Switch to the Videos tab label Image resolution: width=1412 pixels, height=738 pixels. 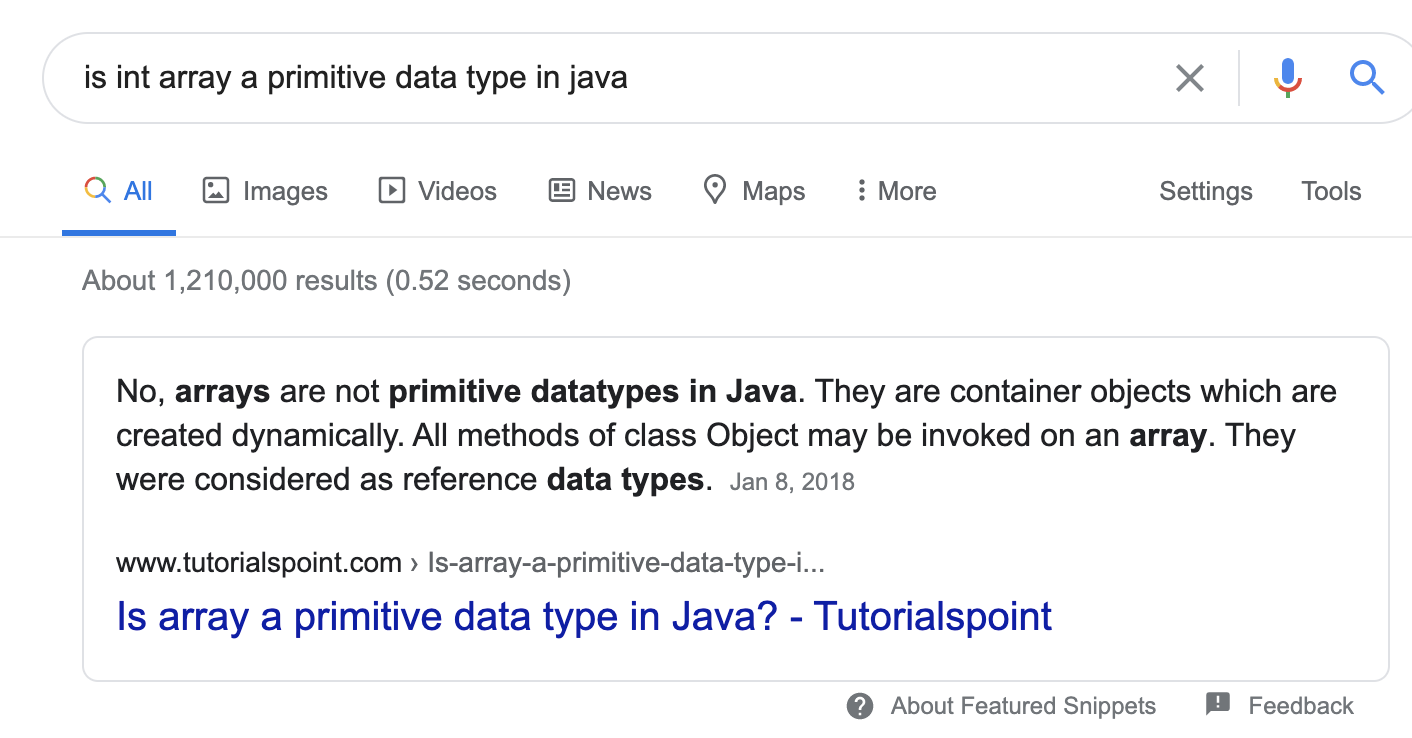457,191
